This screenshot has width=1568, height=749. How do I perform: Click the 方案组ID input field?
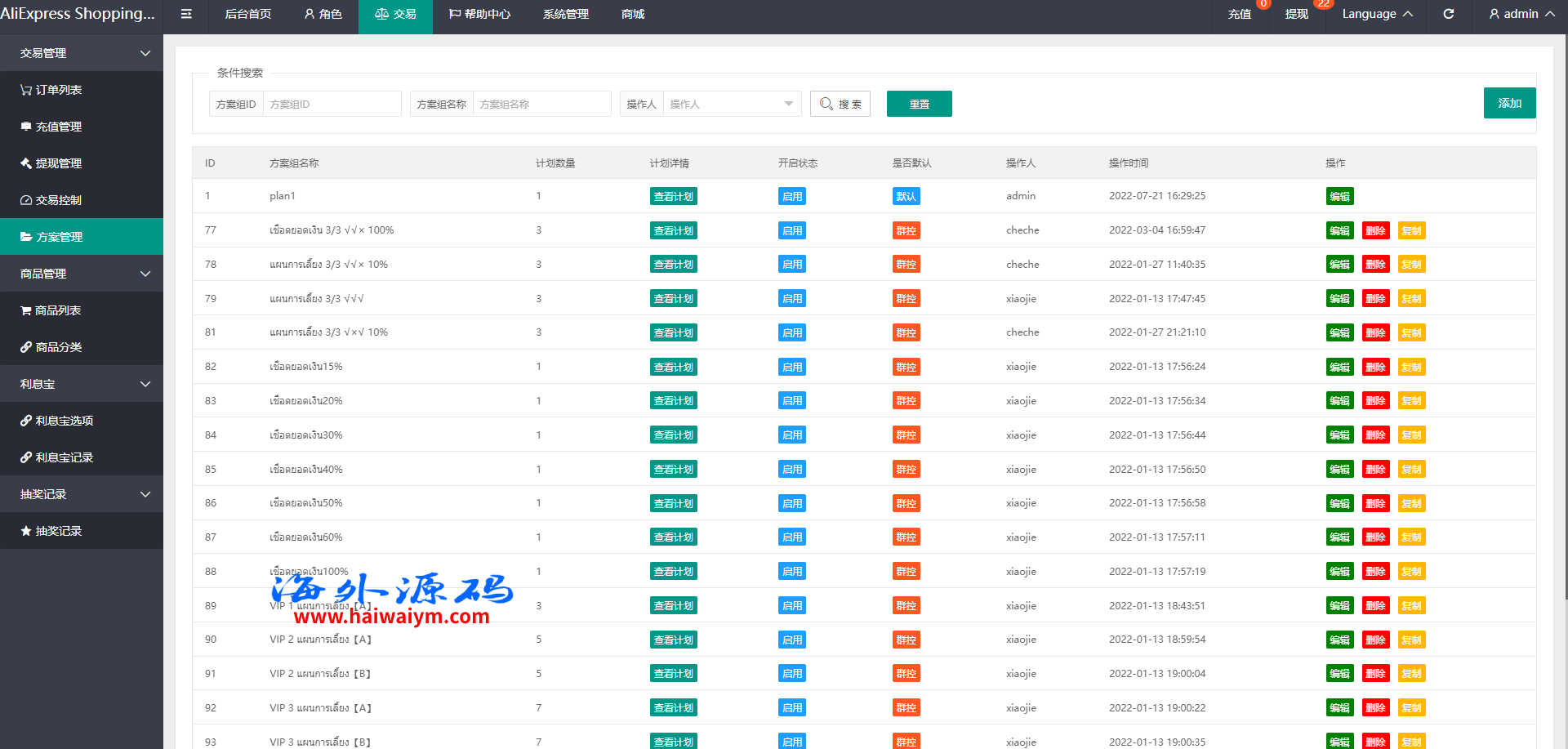[x=331, y=104]
